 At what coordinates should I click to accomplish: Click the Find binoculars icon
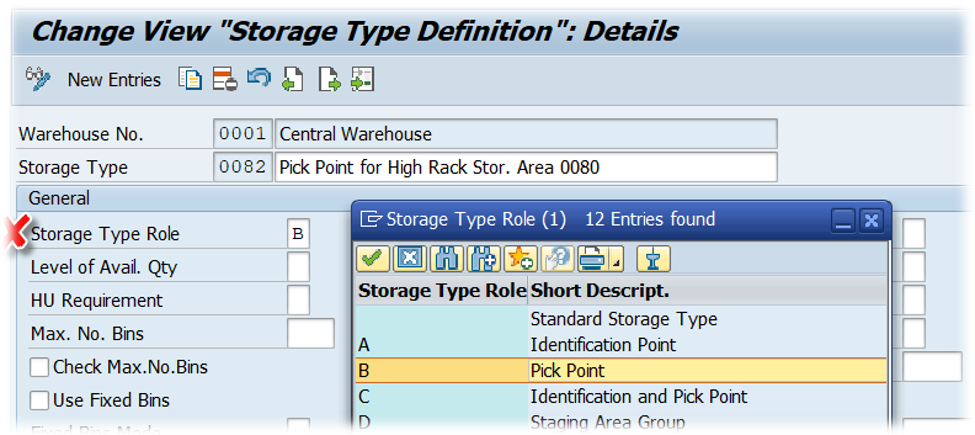pos(446,260)
